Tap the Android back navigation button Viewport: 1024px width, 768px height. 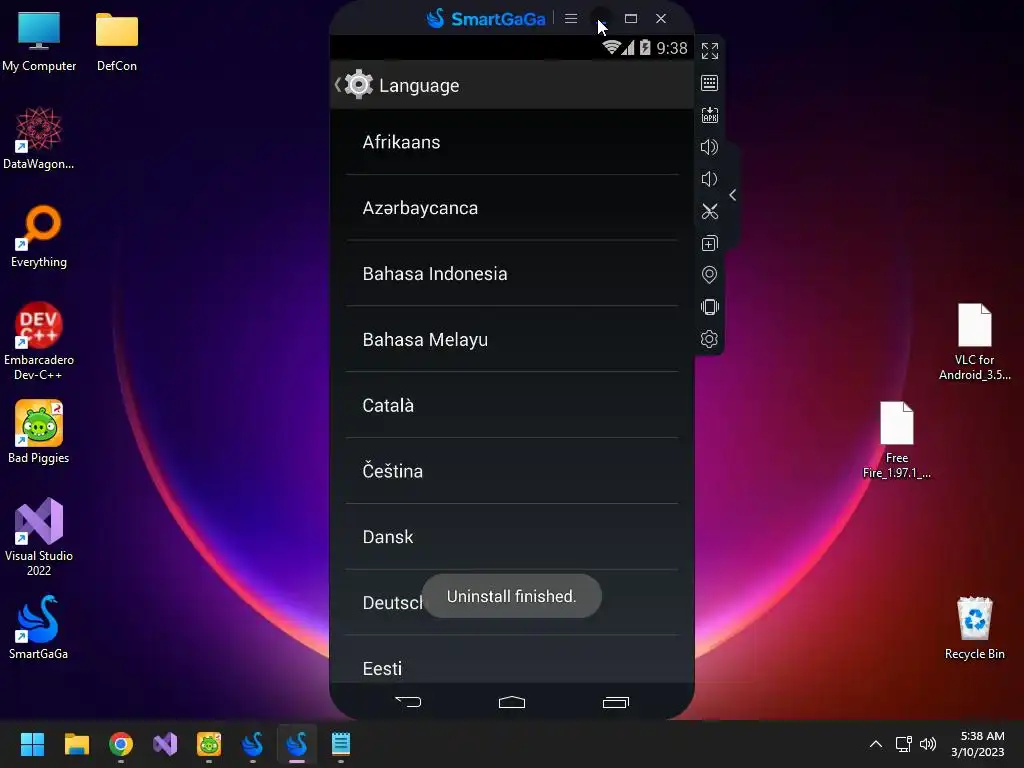pos(408,702)
